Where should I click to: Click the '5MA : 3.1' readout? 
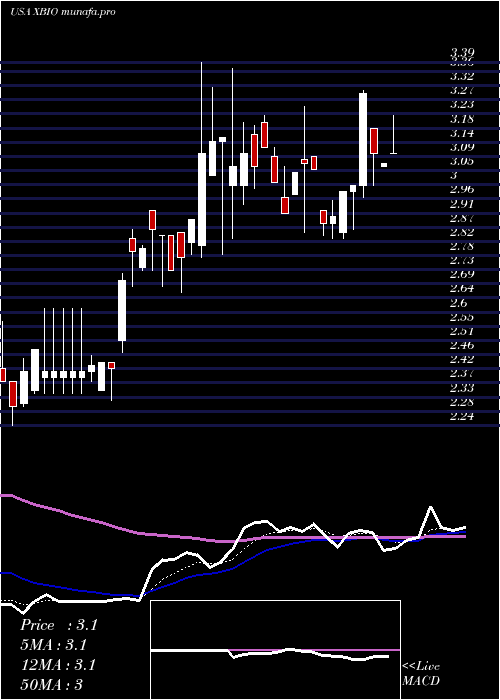click(54, 645)
